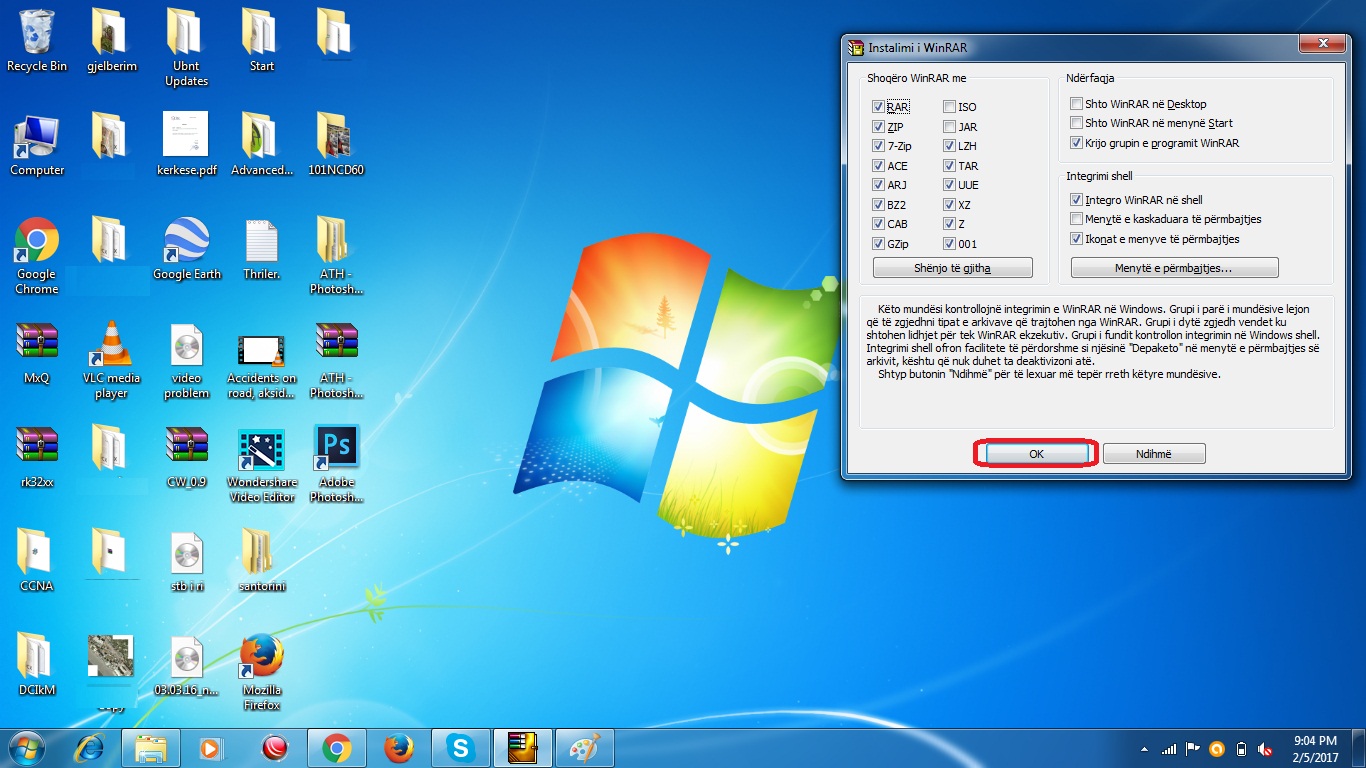Viewport: 1366px width, 768px height.
Task: Toggle the GZip checkbox
Action: (878, 244)
